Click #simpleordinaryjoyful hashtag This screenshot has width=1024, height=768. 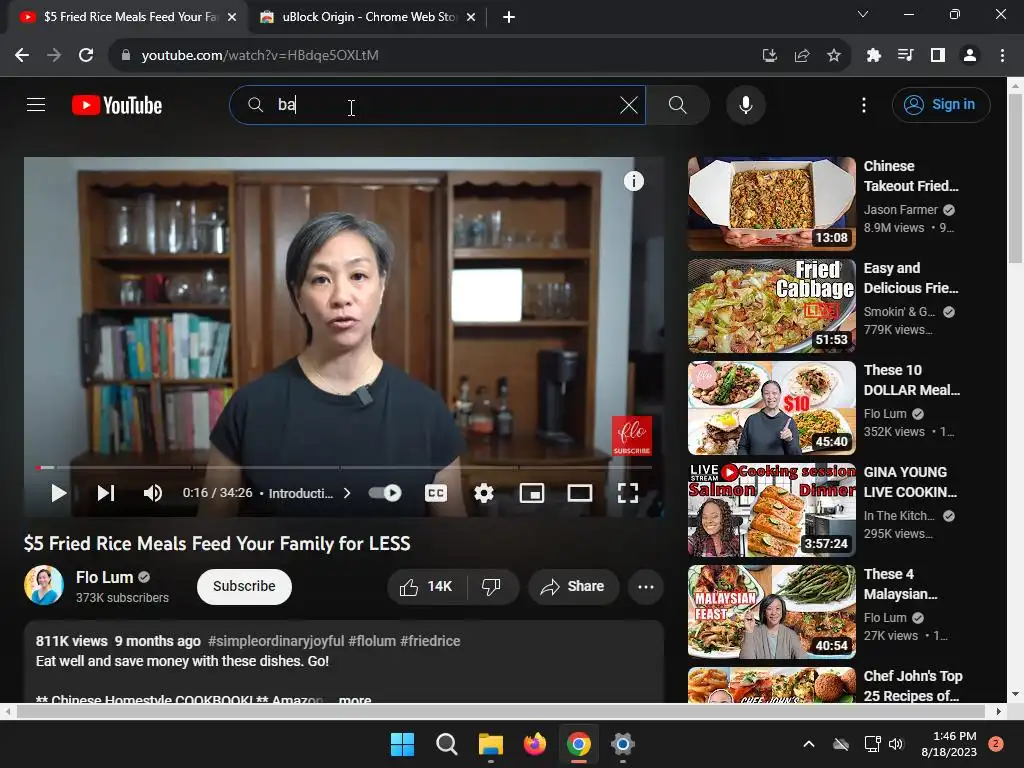click(x=276, y=641)
